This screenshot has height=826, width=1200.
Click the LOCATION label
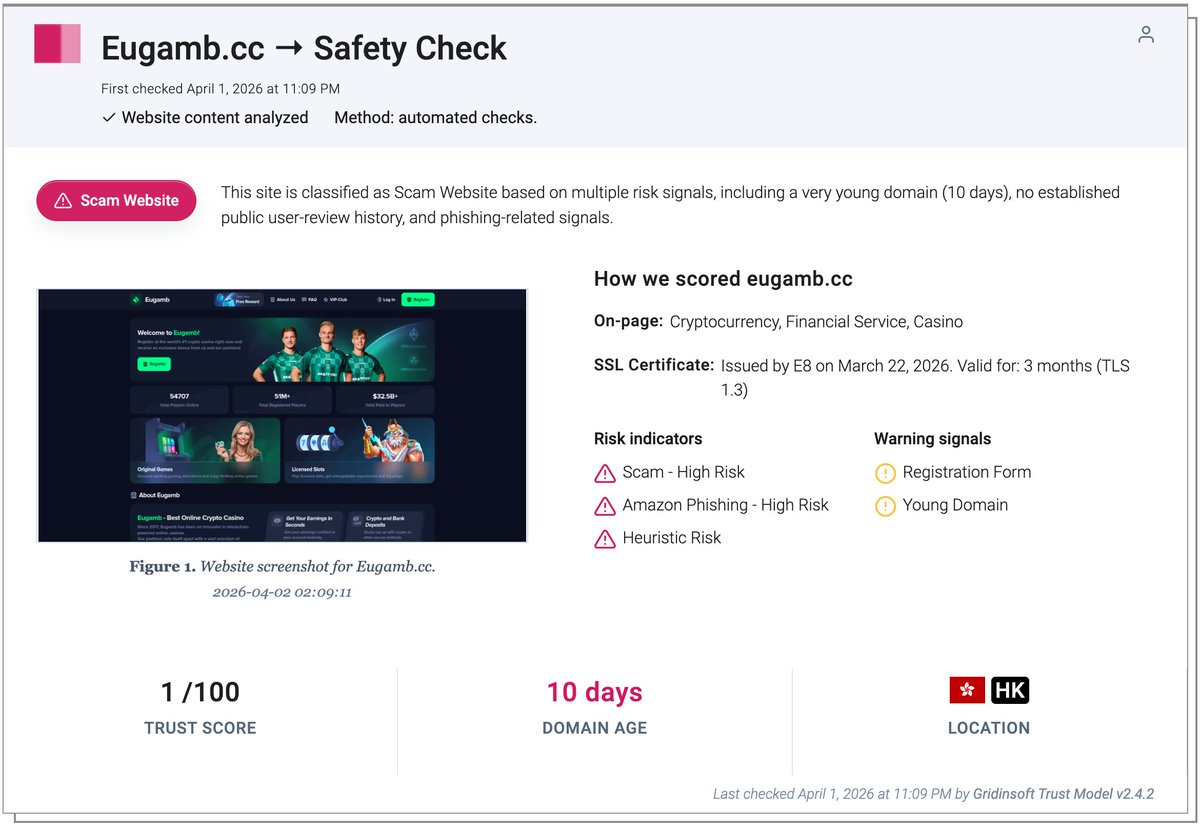[x=989, y=728]
